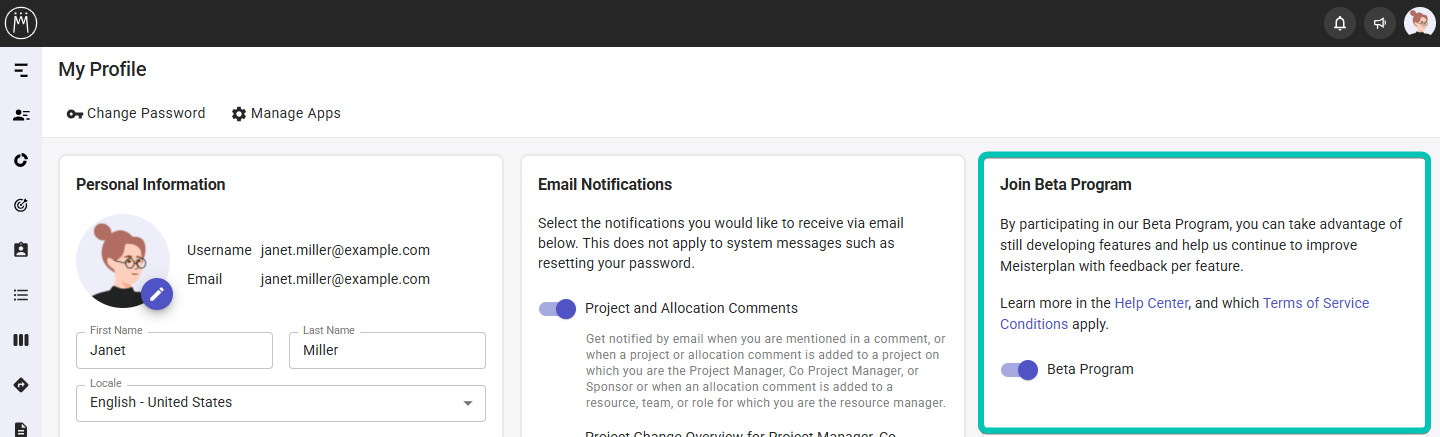The width and height of the screenshot is (1440, 437).
Task: Open the Terms of Service Conditions link
Action: tap(1315, 303)
